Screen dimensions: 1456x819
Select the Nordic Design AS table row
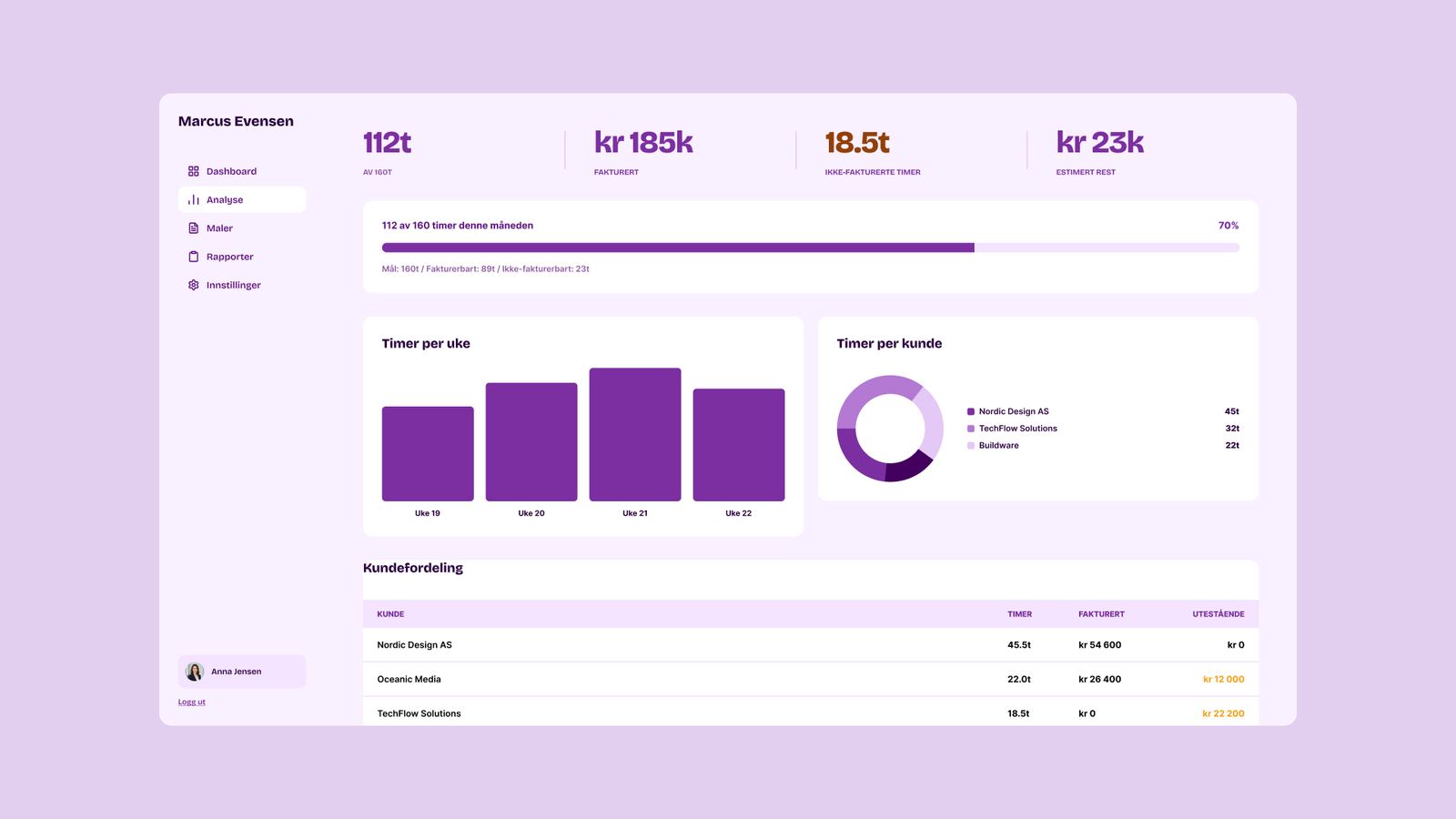[811, 645]
